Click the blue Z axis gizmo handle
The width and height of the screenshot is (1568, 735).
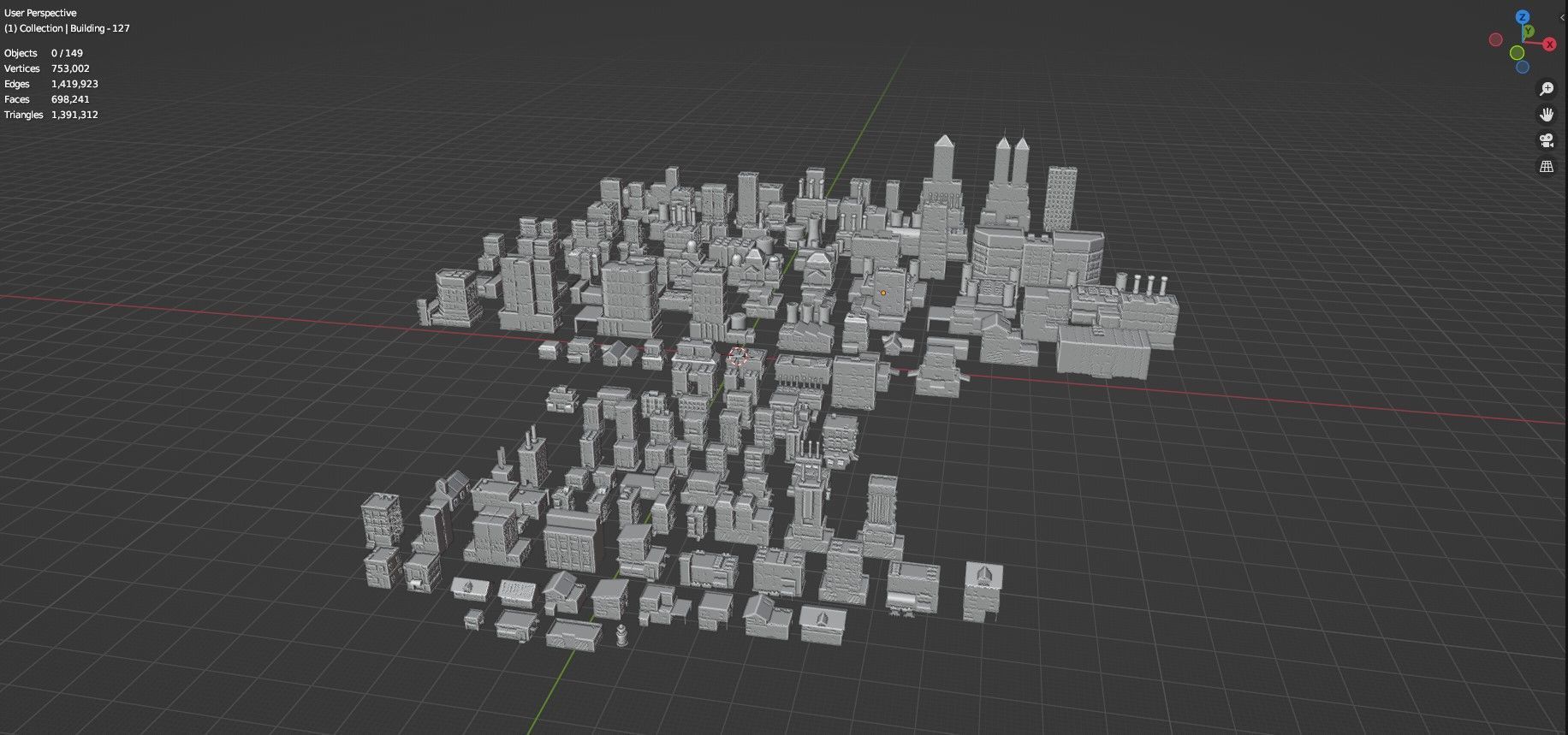(1522, 17)
